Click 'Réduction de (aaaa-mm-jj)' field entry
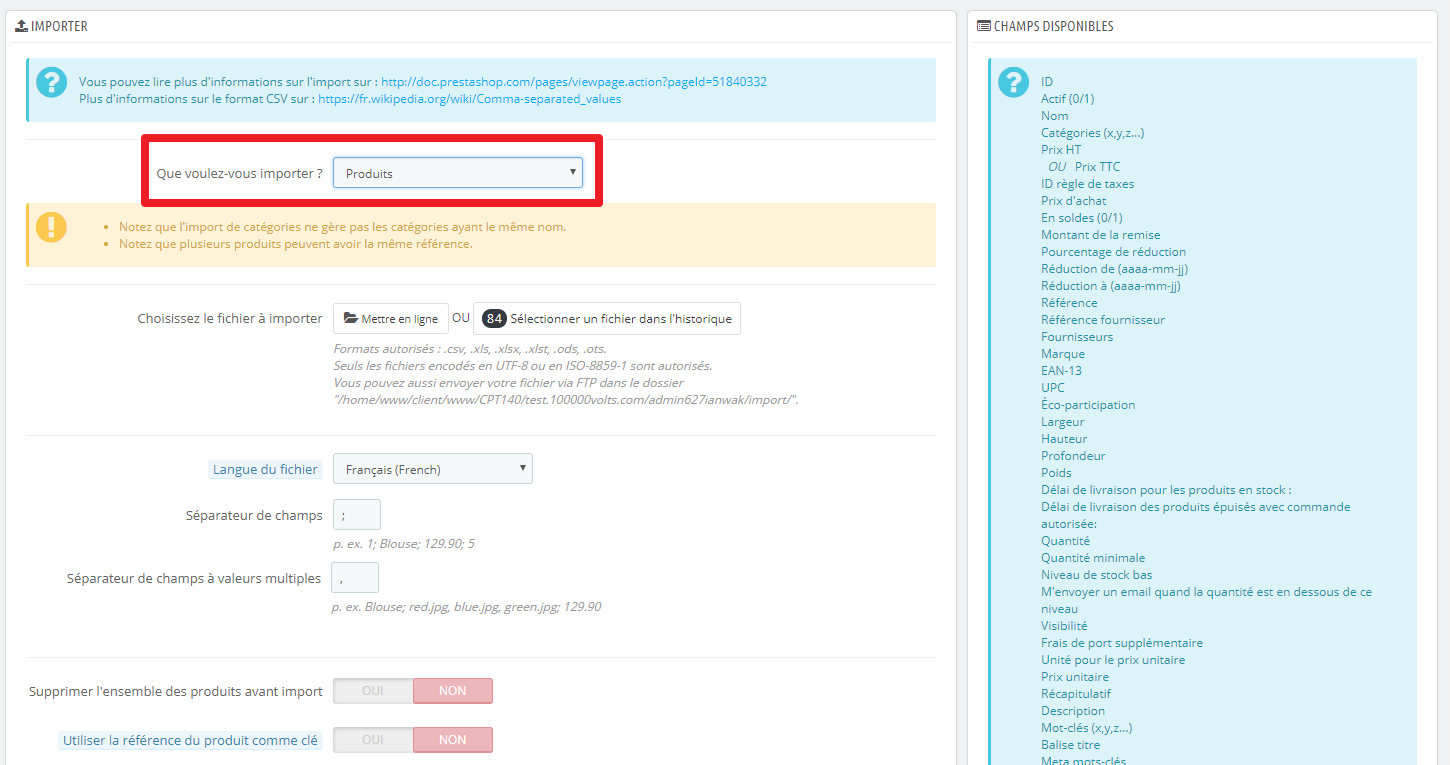The height and width of the screenshot is (765, 1450). pyautogui.click(x=1114, y=269)
